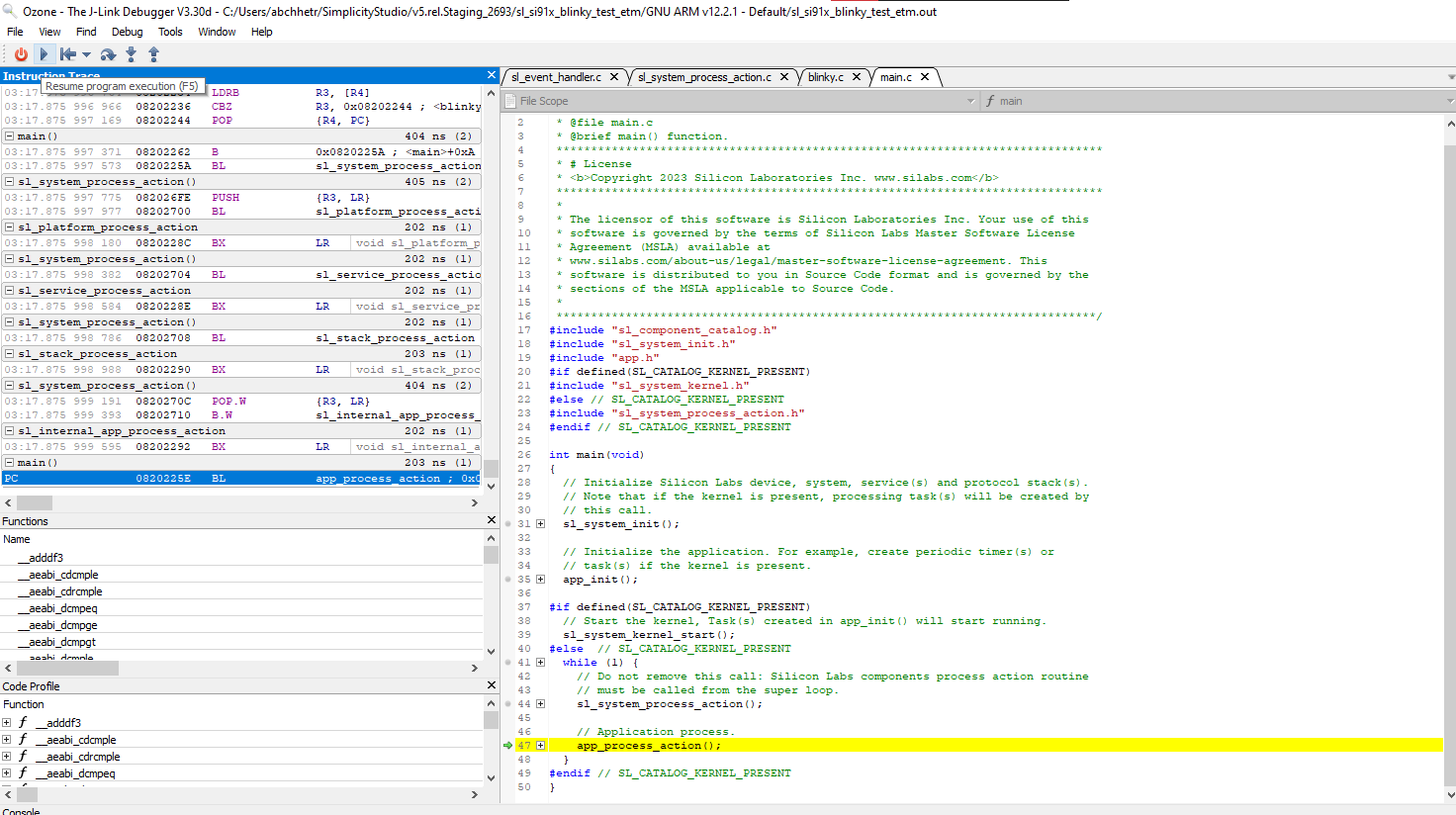This screenshot has height=815, width=1456.
Task: Open the File Scope dropdown
Action: tap(969, 99)
